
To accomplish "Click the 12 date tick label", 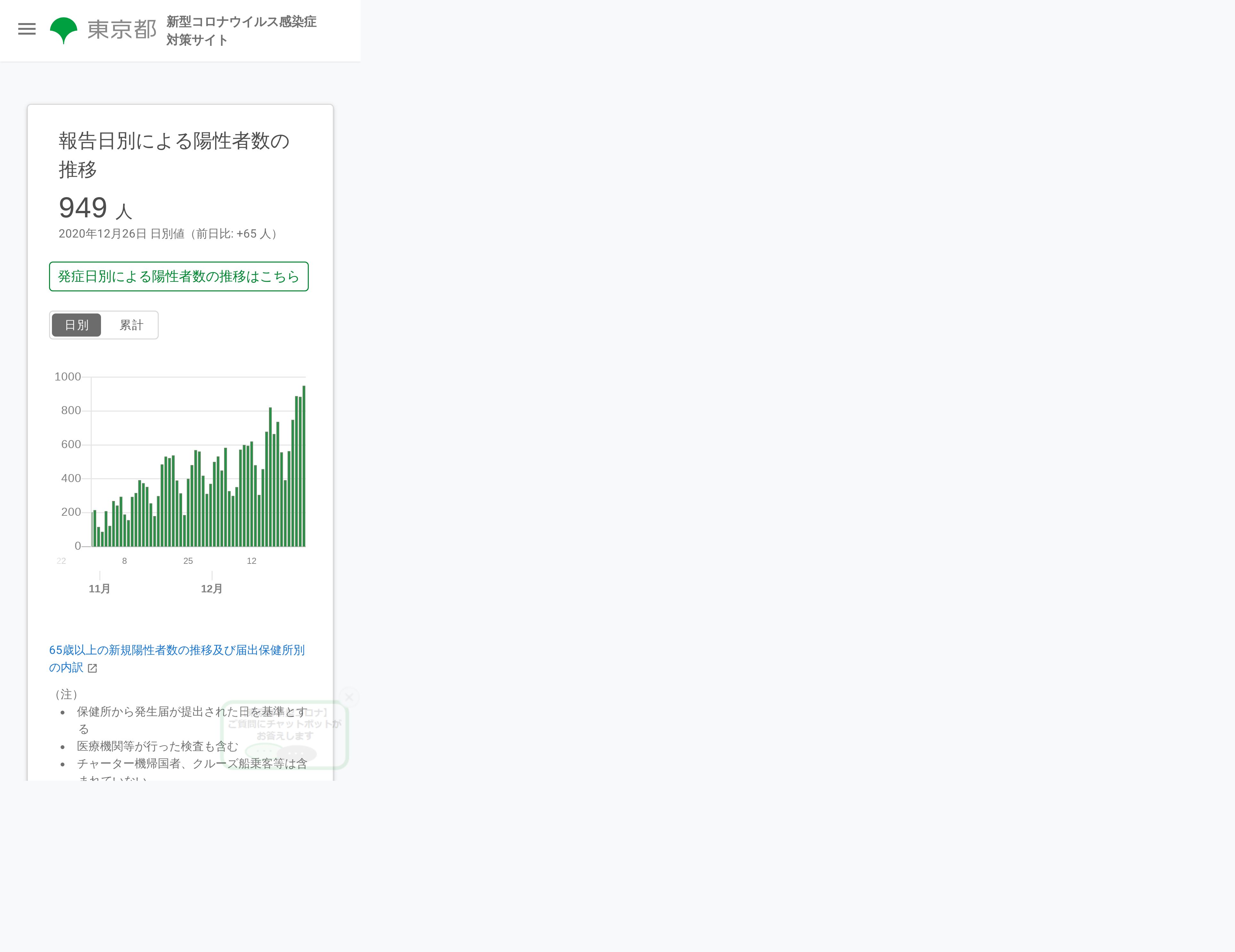I will (252, 561).
